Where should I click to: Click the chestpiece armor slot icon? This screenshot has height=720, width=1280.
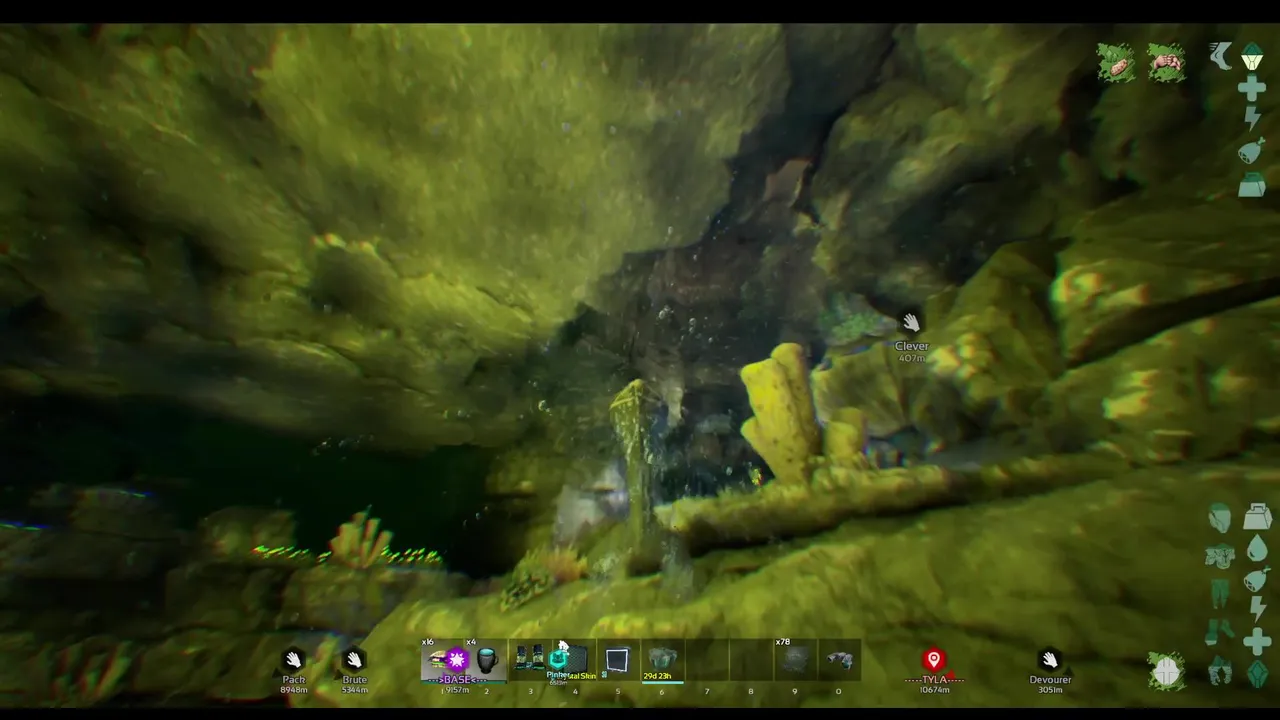click(x=1219, y=556)
